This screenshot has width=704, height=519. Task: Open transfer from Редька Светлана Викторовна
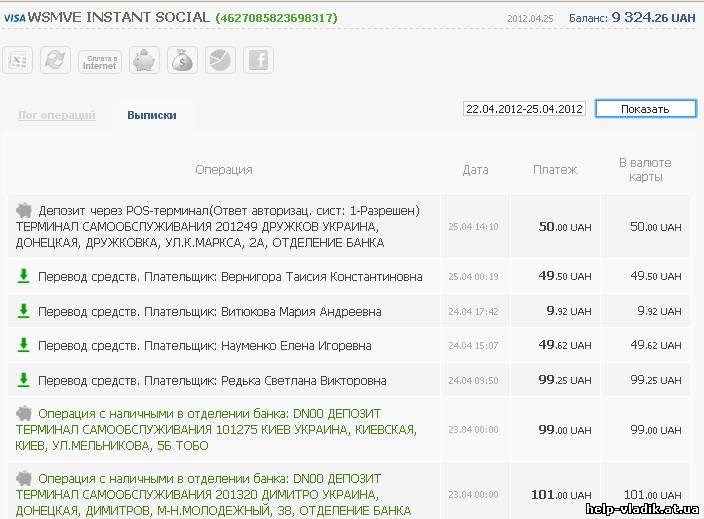point(212,381)
